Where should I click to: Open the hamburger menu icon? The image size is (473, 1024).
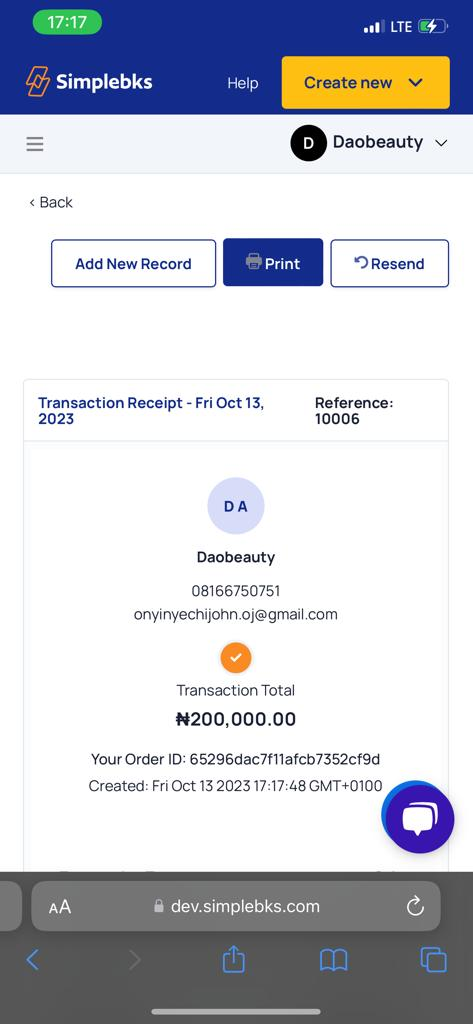[35, 144]
